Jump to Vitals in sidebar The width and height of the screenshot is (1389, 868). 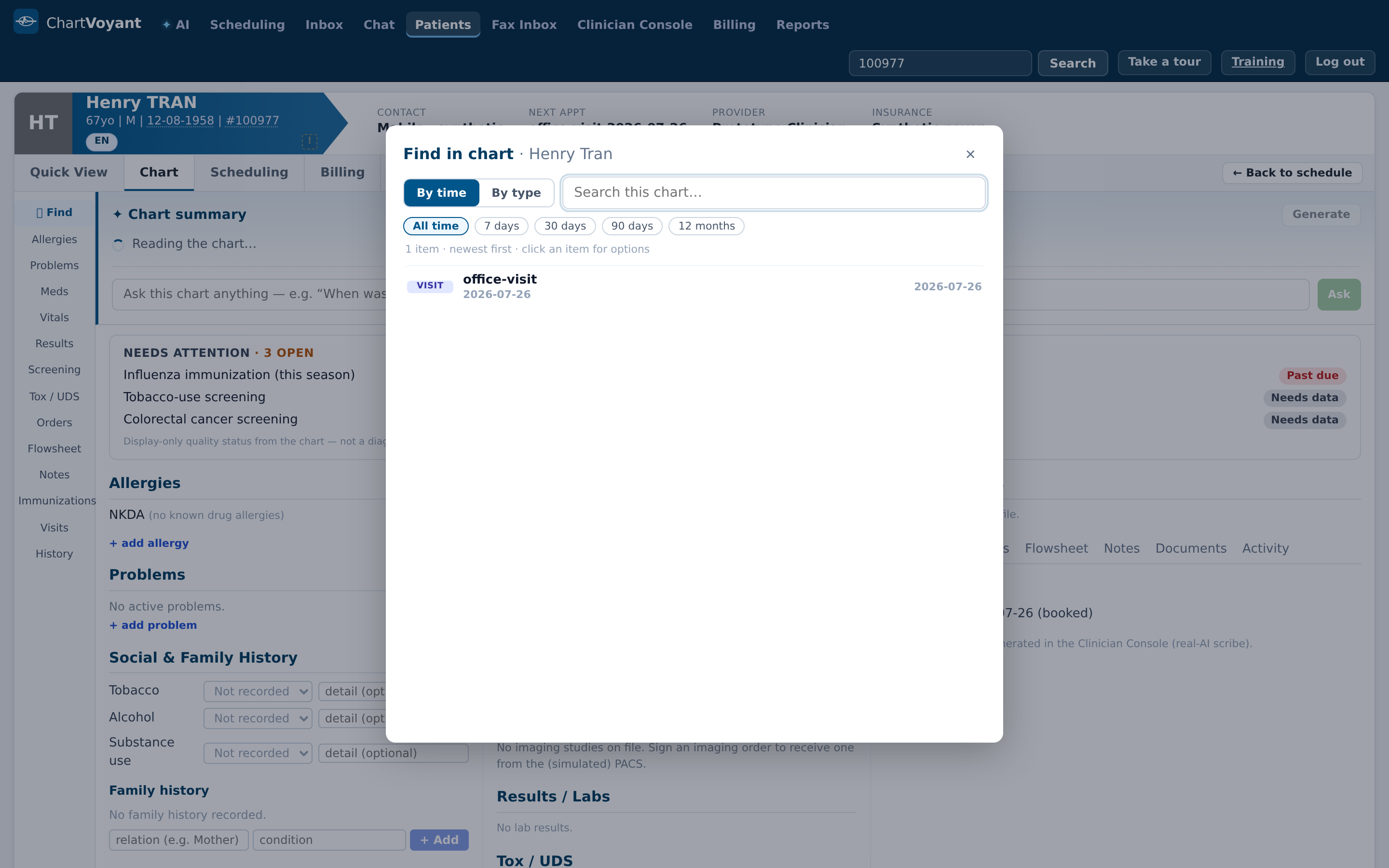[54, 317]
